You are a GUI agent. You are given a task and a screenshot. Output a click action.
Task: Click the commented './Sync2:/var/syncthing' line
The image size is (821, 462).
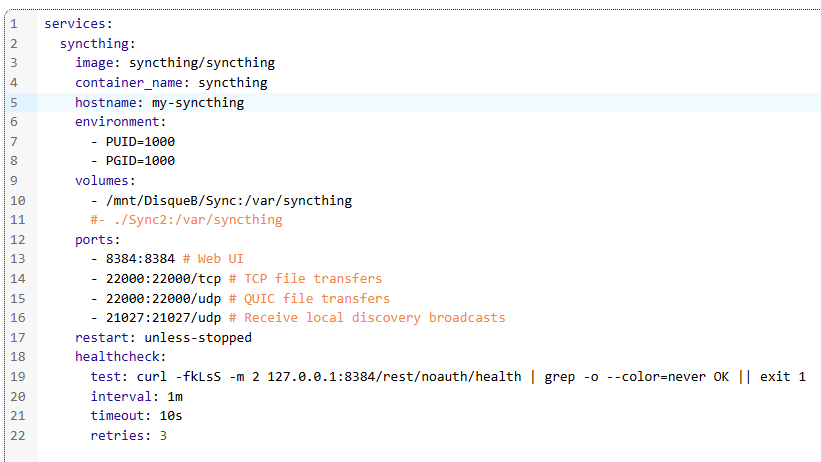(186, 220)
